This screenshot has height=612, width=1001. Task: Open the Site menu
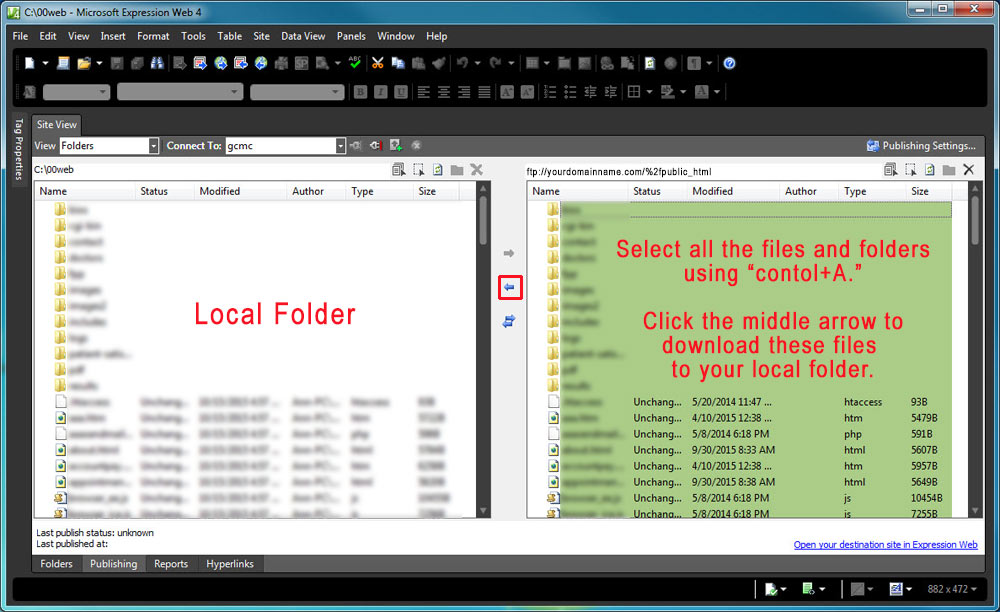coord(261,36)
